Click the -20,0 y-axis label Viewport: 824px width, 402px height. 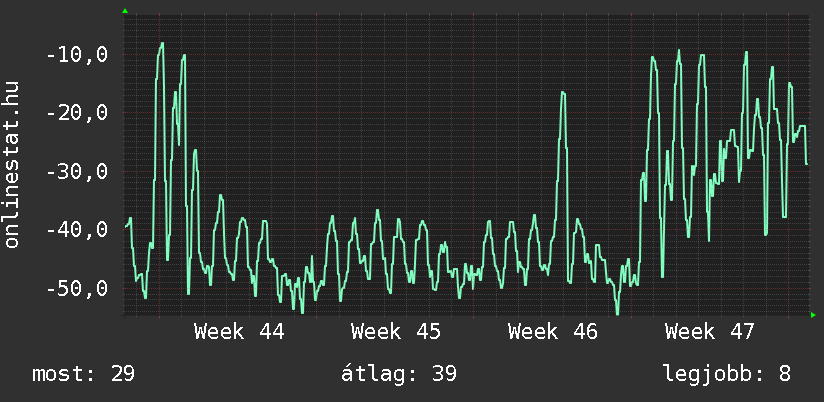point(77,112)
